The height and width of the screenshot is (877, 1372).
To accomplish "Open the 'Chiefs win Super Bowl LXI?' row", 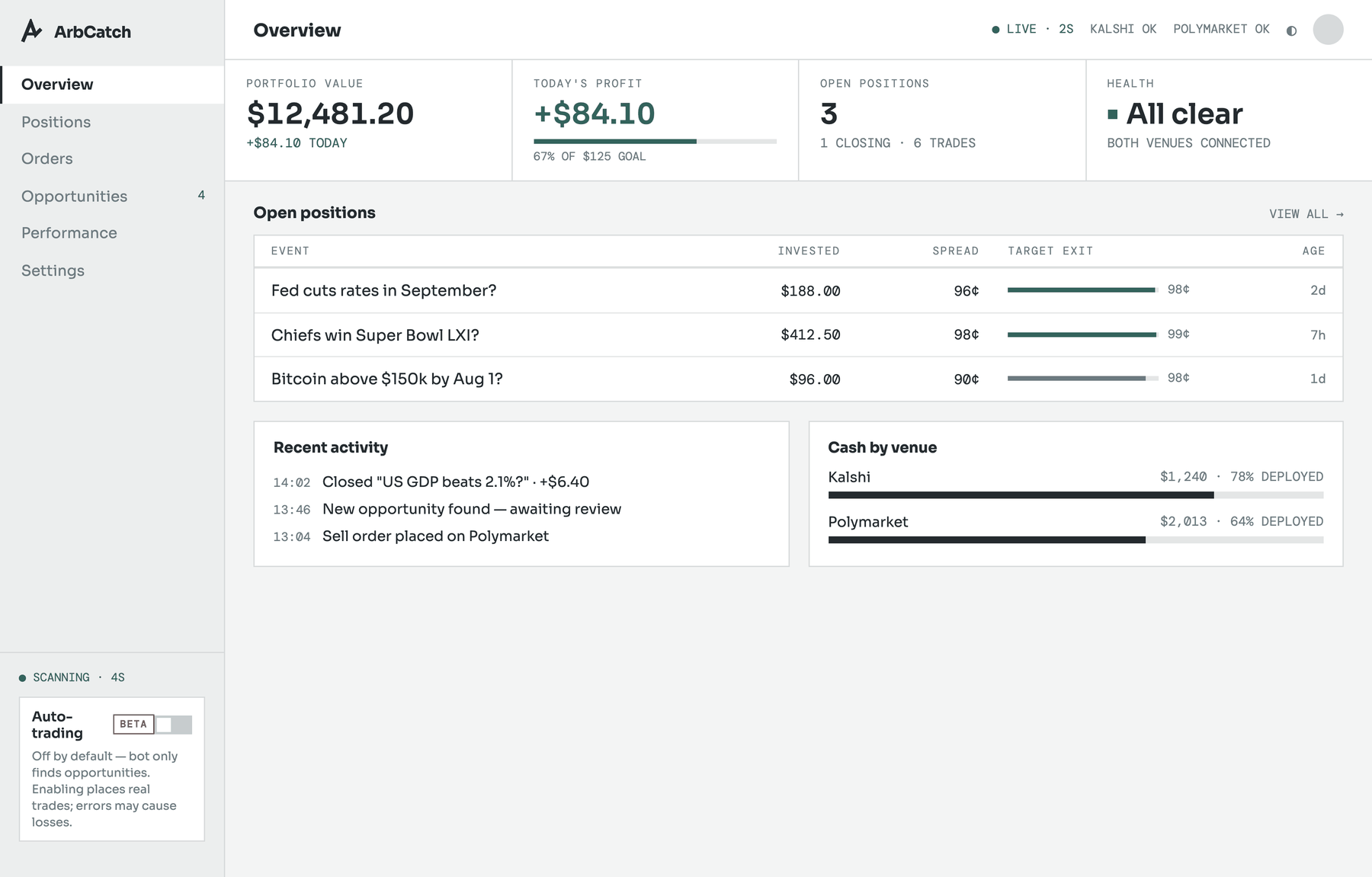I will click(x=798, y=335).
